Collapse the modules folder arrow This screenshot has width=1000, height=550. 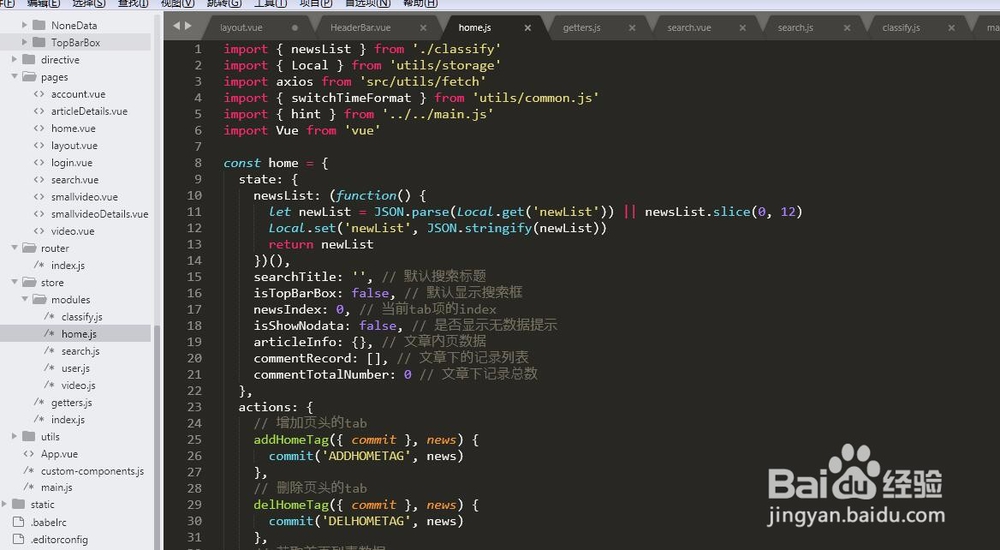coord(24,299)
